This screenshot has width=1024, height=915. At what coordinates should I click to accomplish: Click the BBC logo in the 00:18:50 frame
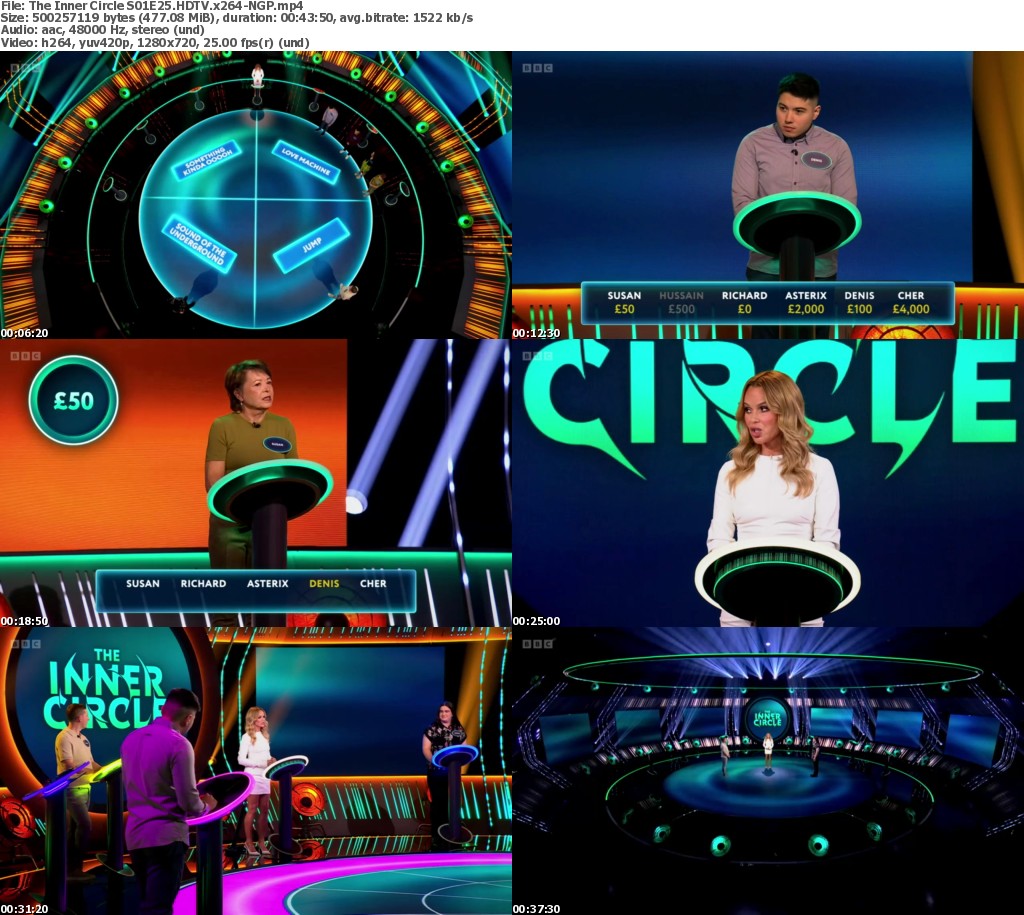pyautogui.click(x=24, y=355)
